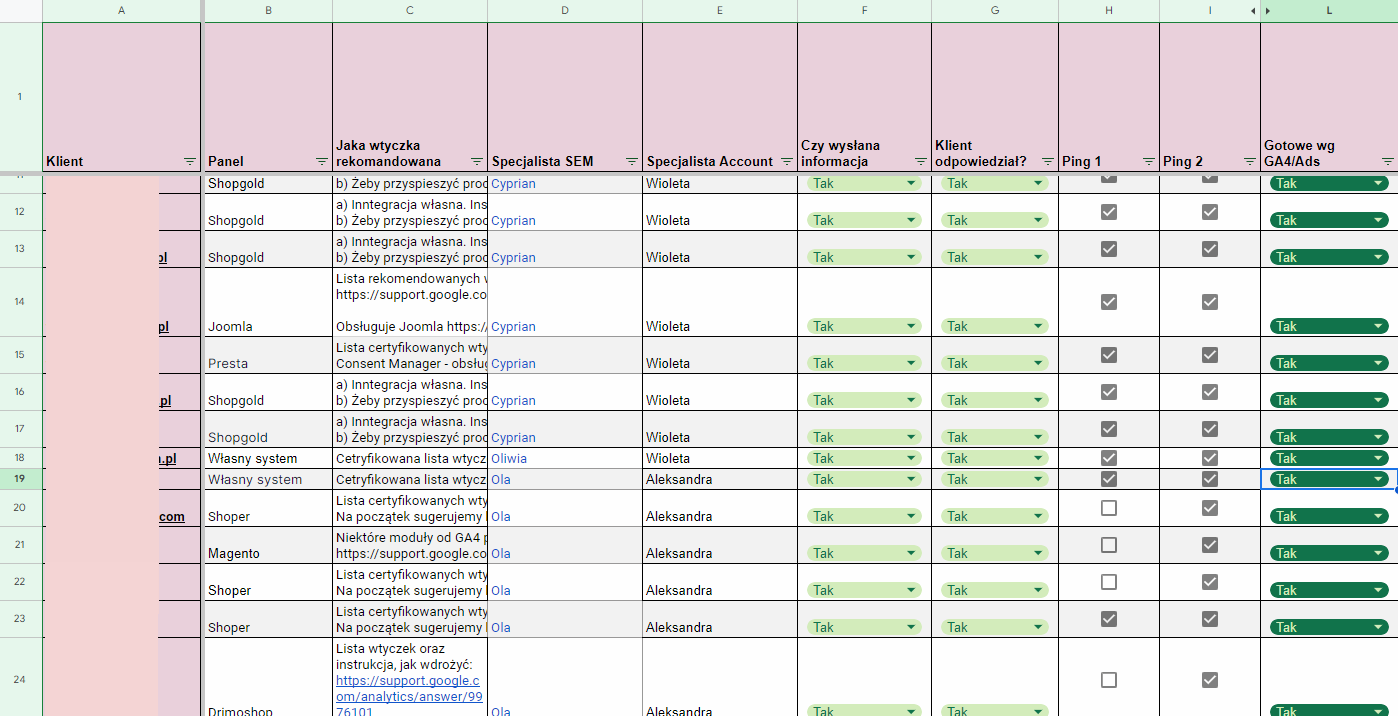Click the Cyprian name in row 12
1398x716 pixels.
tap(513, 220)
